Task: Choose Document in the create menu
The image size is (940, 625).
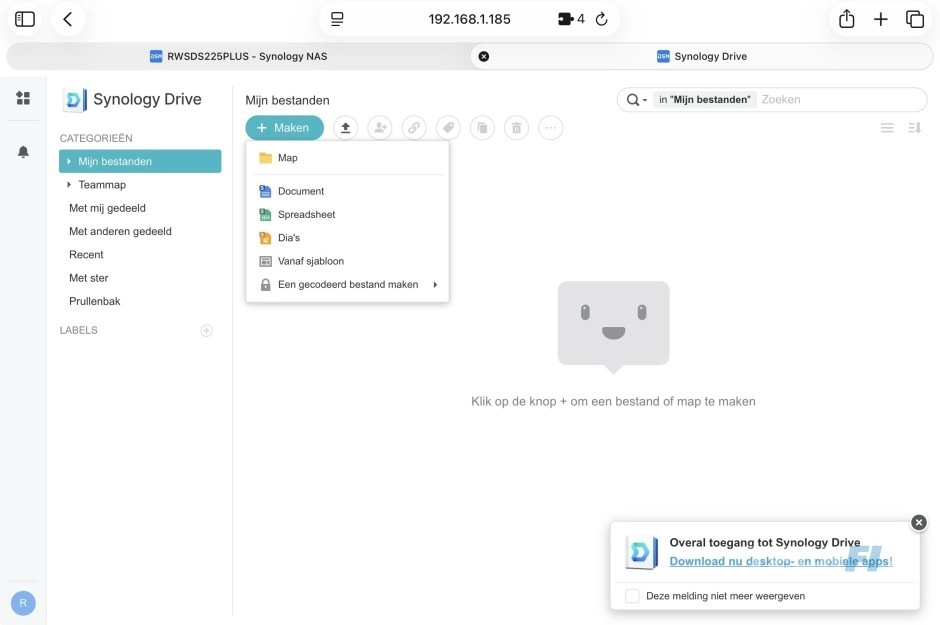Action: [x=301, y=191]
